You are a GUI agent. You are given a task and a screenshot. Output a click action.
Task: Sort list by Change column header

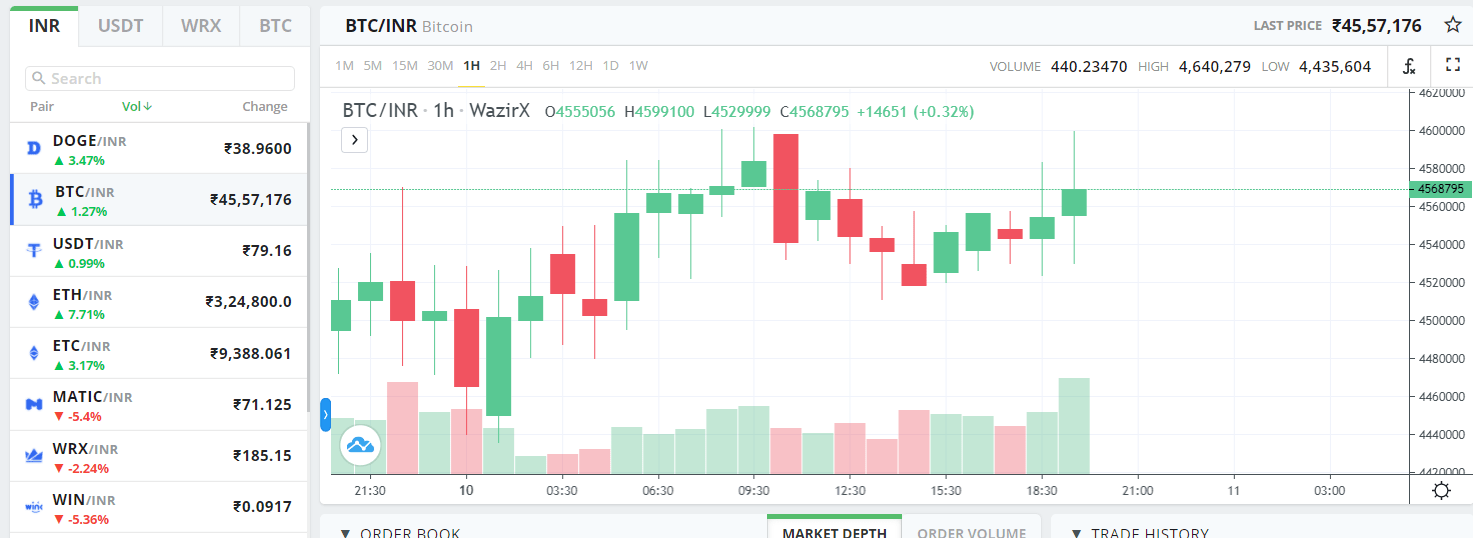[265, 106]
